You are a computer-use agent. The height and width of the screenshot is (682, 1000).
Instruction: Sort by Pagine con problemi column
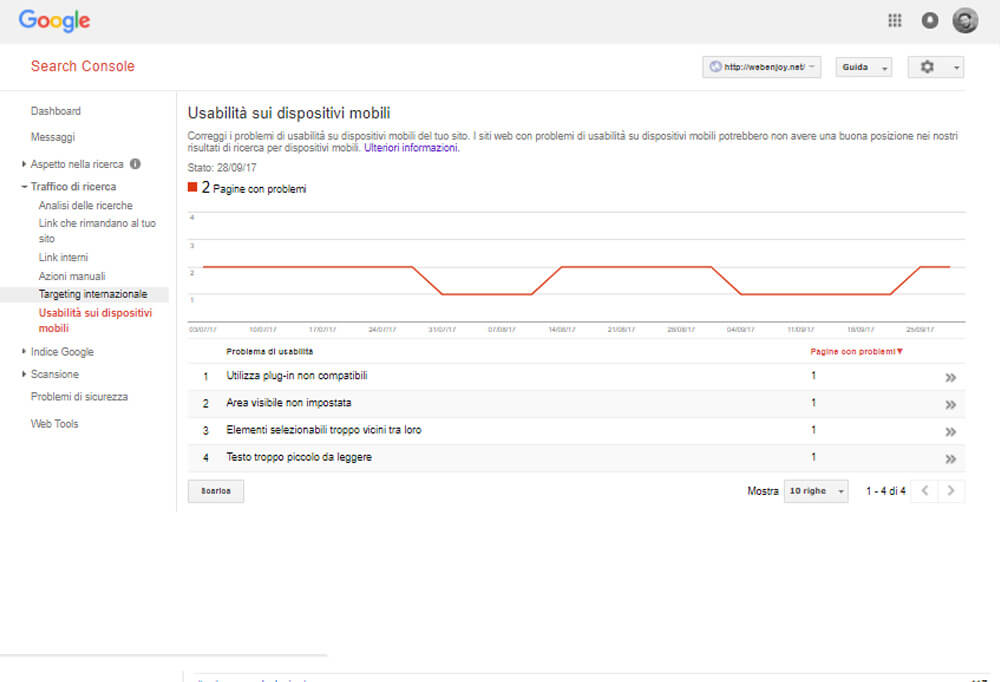[857, 352]
